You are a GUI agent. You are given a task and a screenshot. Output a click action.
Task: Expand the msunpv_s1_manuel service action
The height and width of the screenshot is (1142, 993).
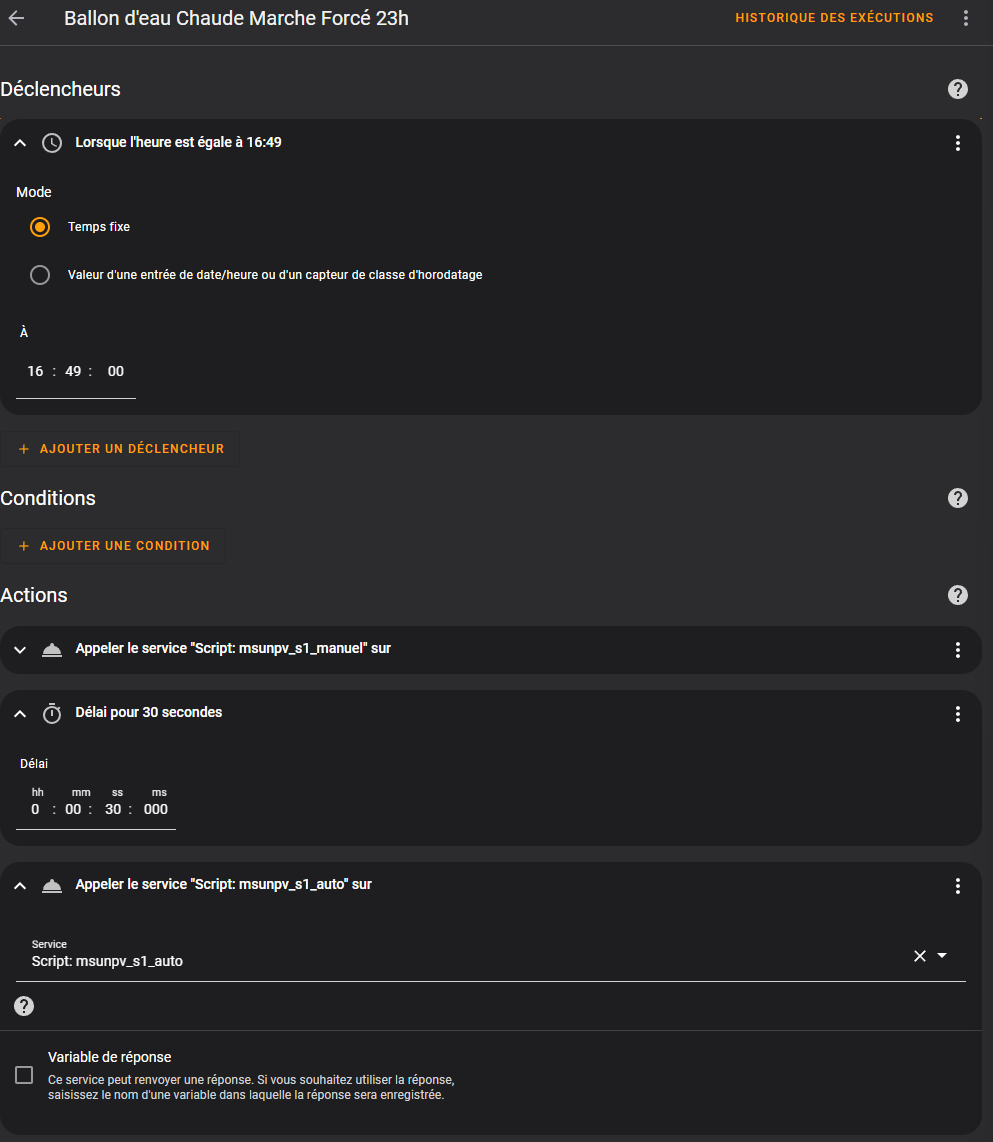(x=20, y=650)
